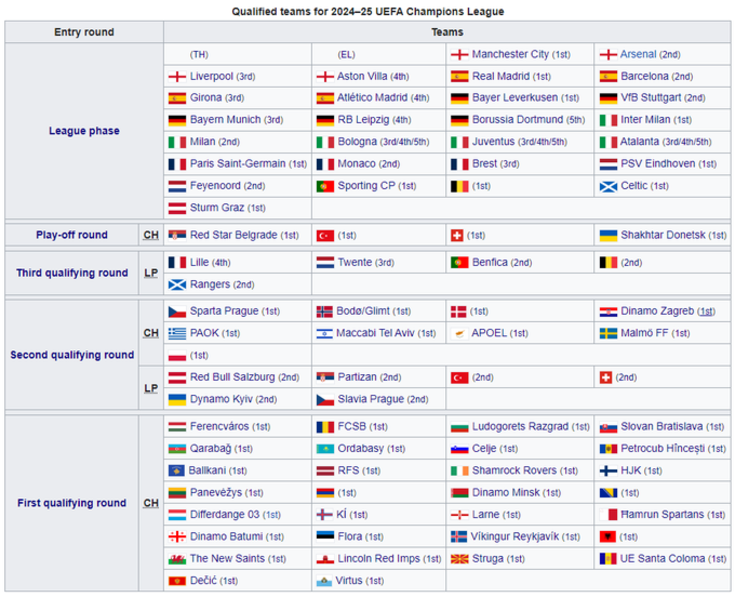Click Germany flag beside Bayern Munich
Viewport: 735px width, 597px height.
pyautogui.click(x=177, y=120)
